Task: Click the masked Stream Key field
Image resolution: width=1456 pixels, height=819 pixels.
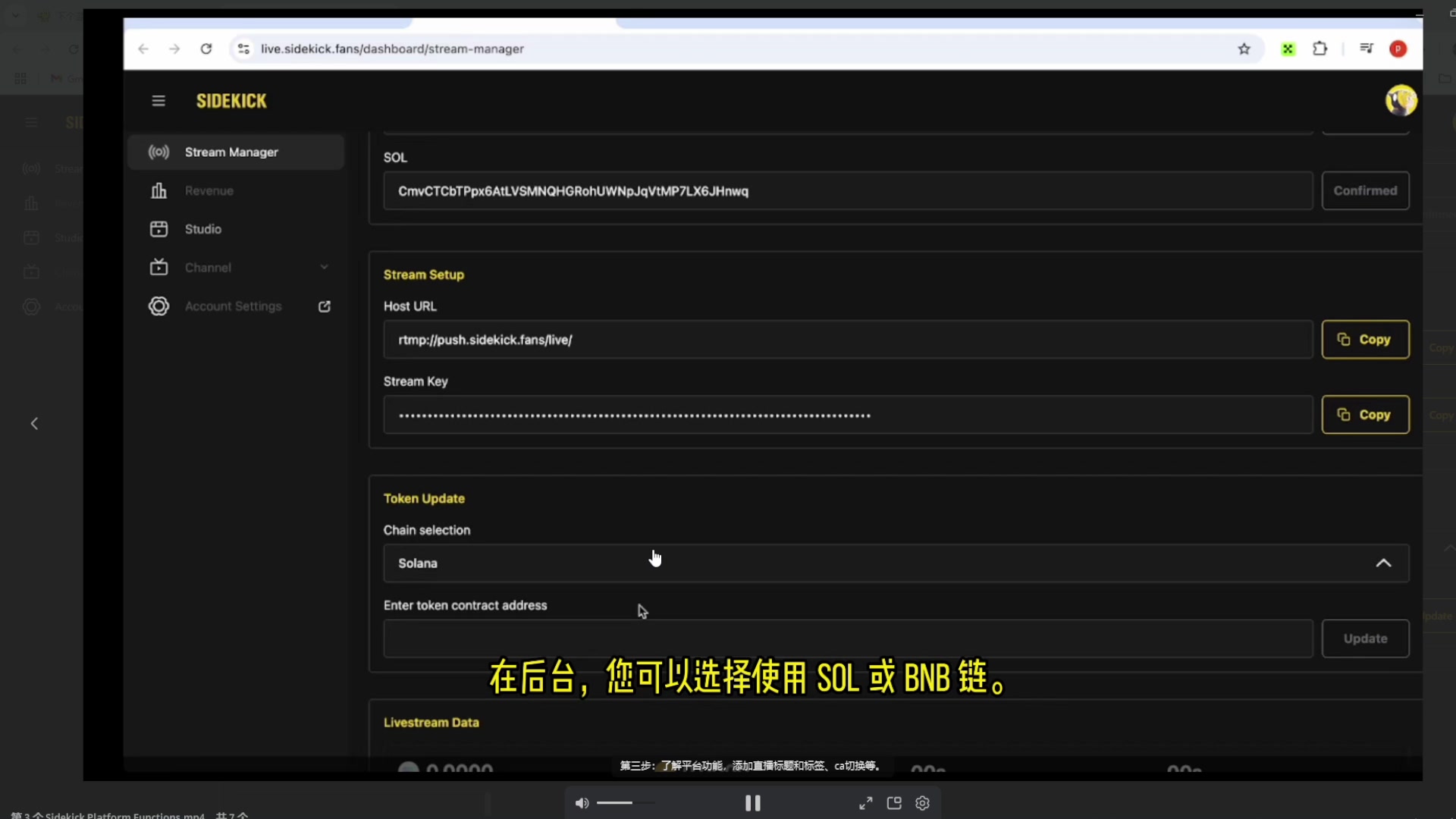Action: [x=848, y=415]
